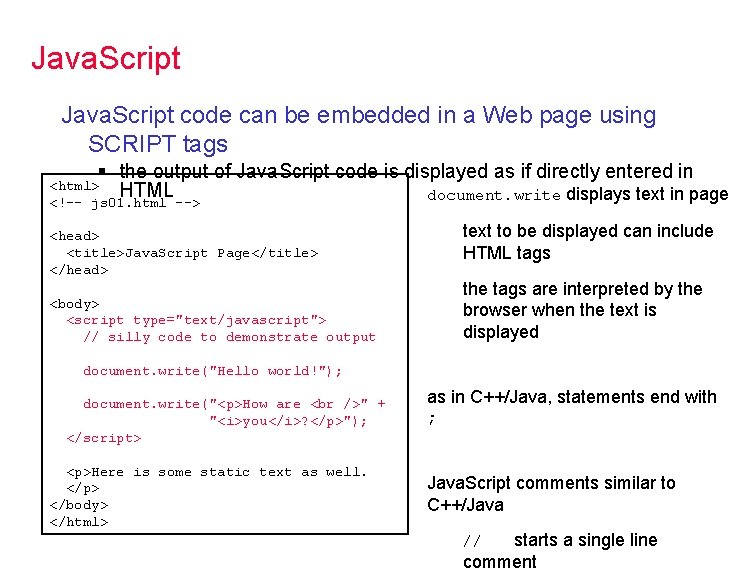
Task: Click the '// silly code to demonstrate output' comment
Action: coord(230,337)
